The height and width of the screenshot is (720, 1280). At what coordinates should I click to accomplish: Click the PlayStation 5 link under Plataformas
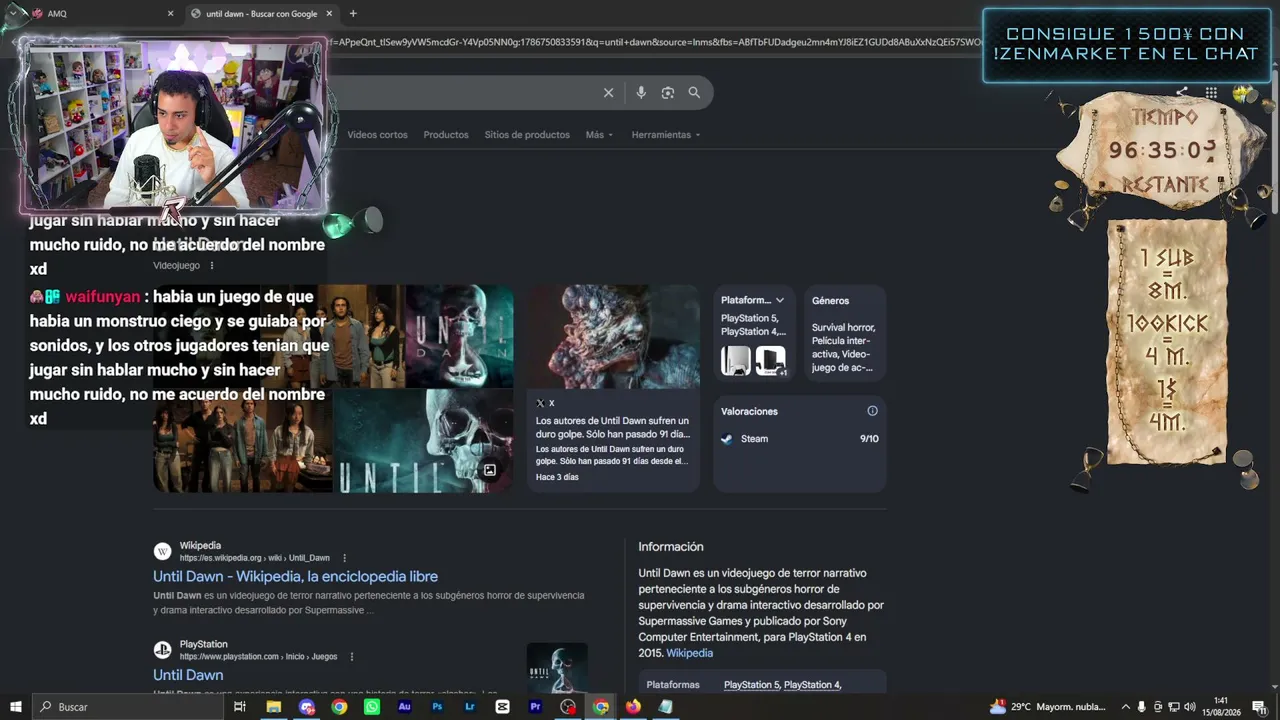coord(751,685)
